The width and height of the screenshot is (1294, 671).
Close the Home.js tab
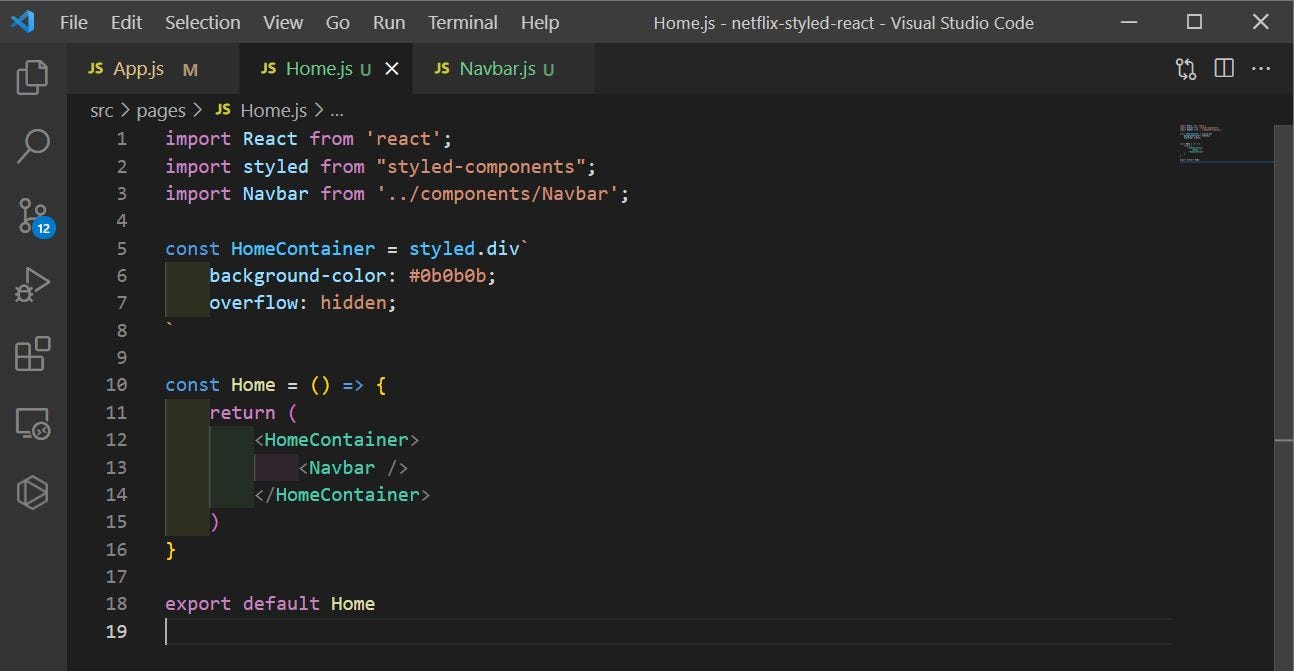[392, 69]
